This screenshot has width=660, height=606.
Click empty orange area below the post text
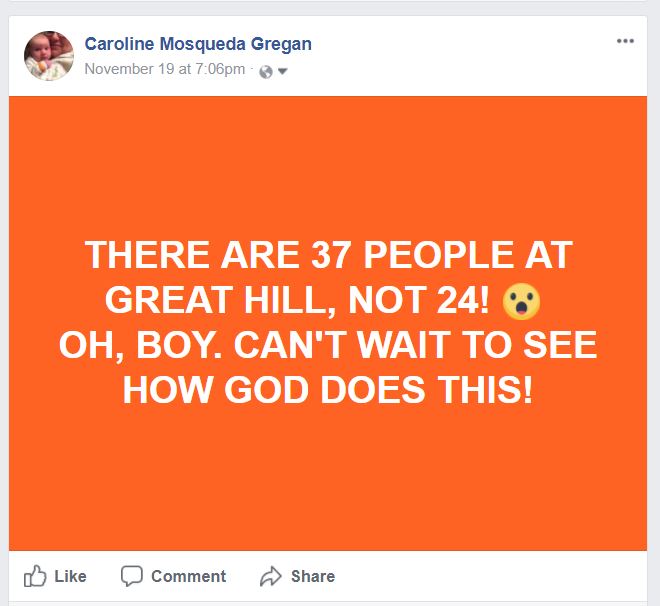click(x=328, y=480)
